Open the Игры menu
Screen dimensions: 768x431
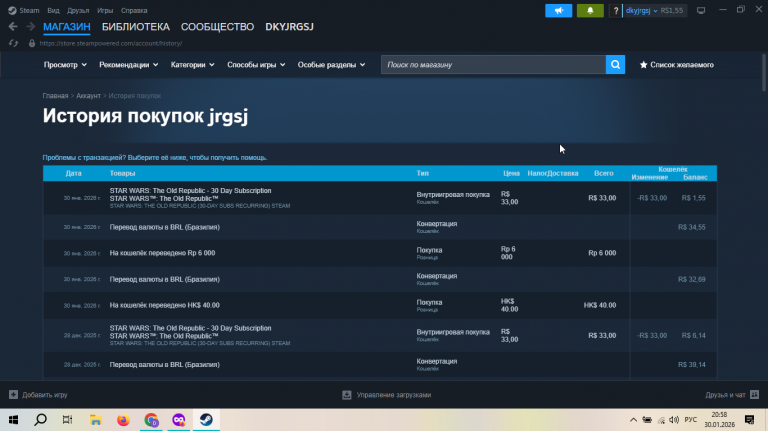[105, 10]
